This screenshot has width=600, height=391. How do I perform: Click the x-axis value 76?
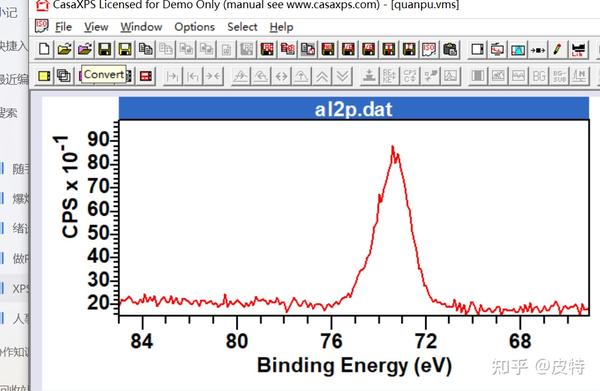click(x=331, y=340)
